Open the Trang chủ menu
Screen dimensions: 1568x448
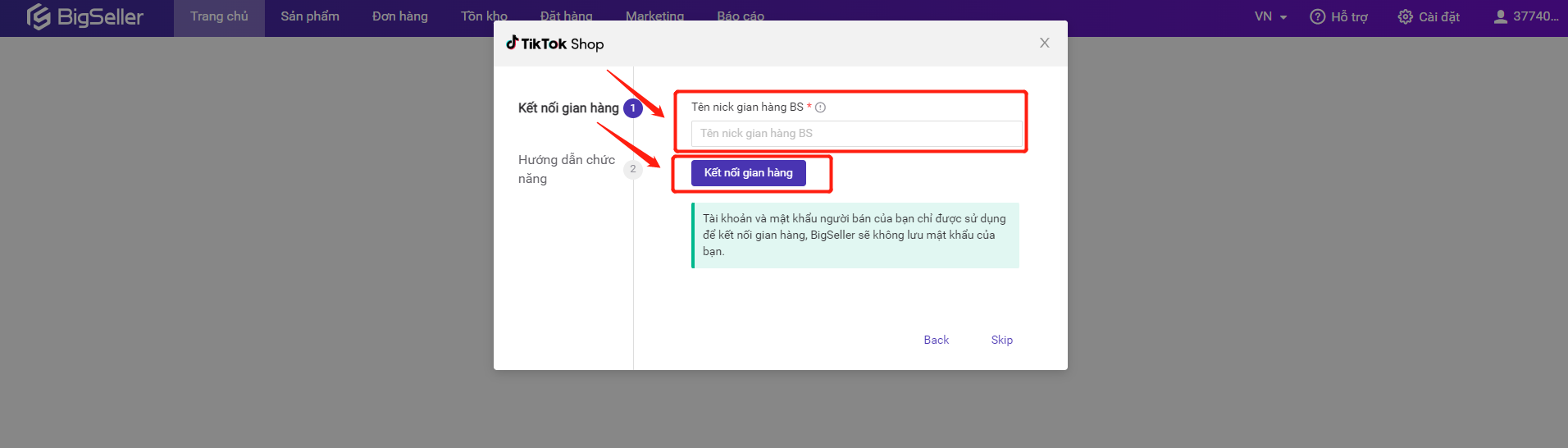[219, 16]
